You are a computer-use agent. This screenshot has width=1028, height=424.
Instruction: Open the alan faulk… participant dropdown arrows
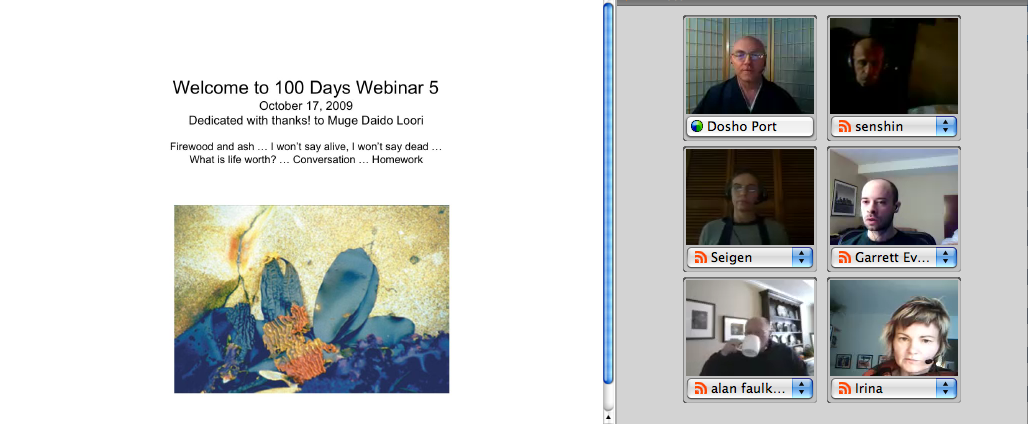pos(801,389)
